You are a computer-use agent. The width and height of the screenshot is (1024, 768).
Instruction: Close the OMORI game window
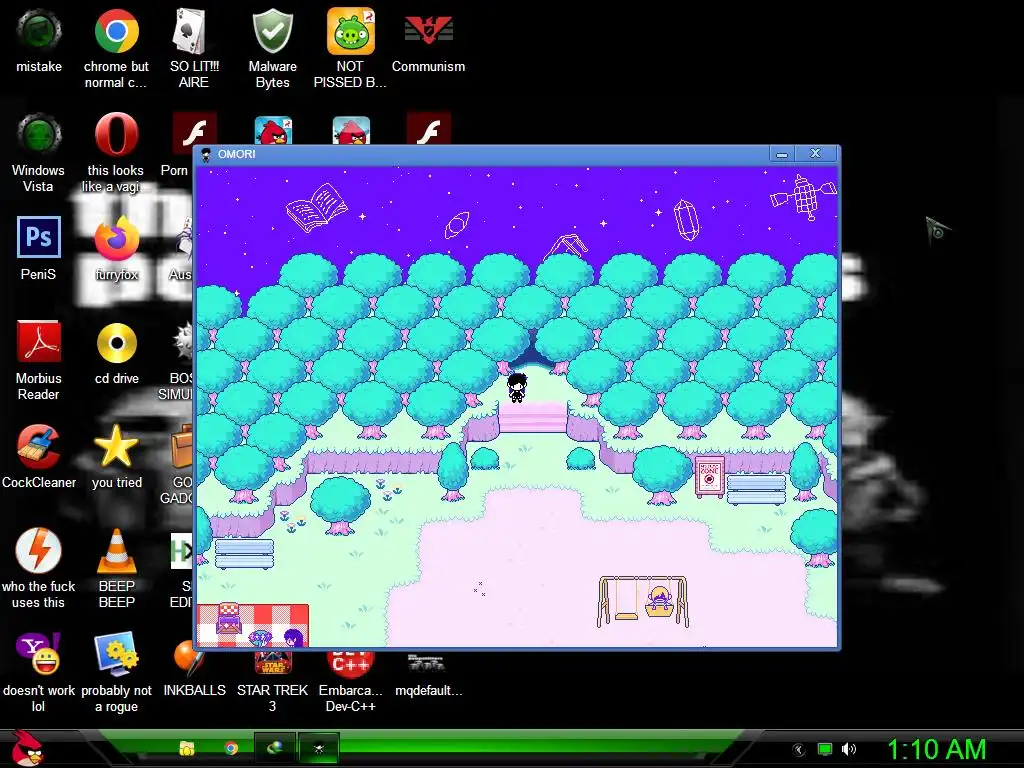tap(815, 154)
